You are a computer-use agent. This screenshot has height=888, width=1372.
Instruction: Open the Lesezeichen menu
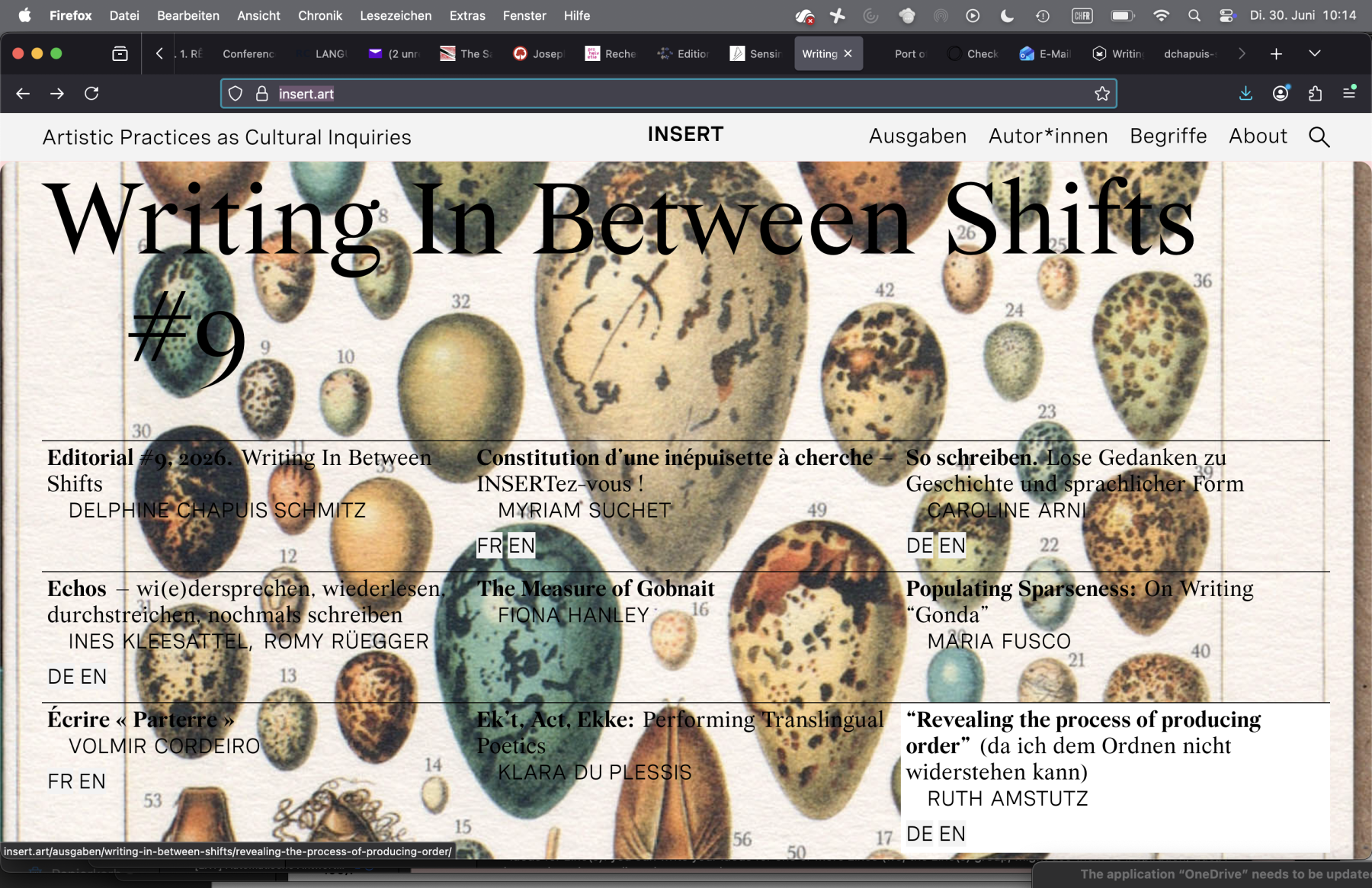[x=396, y=15]
